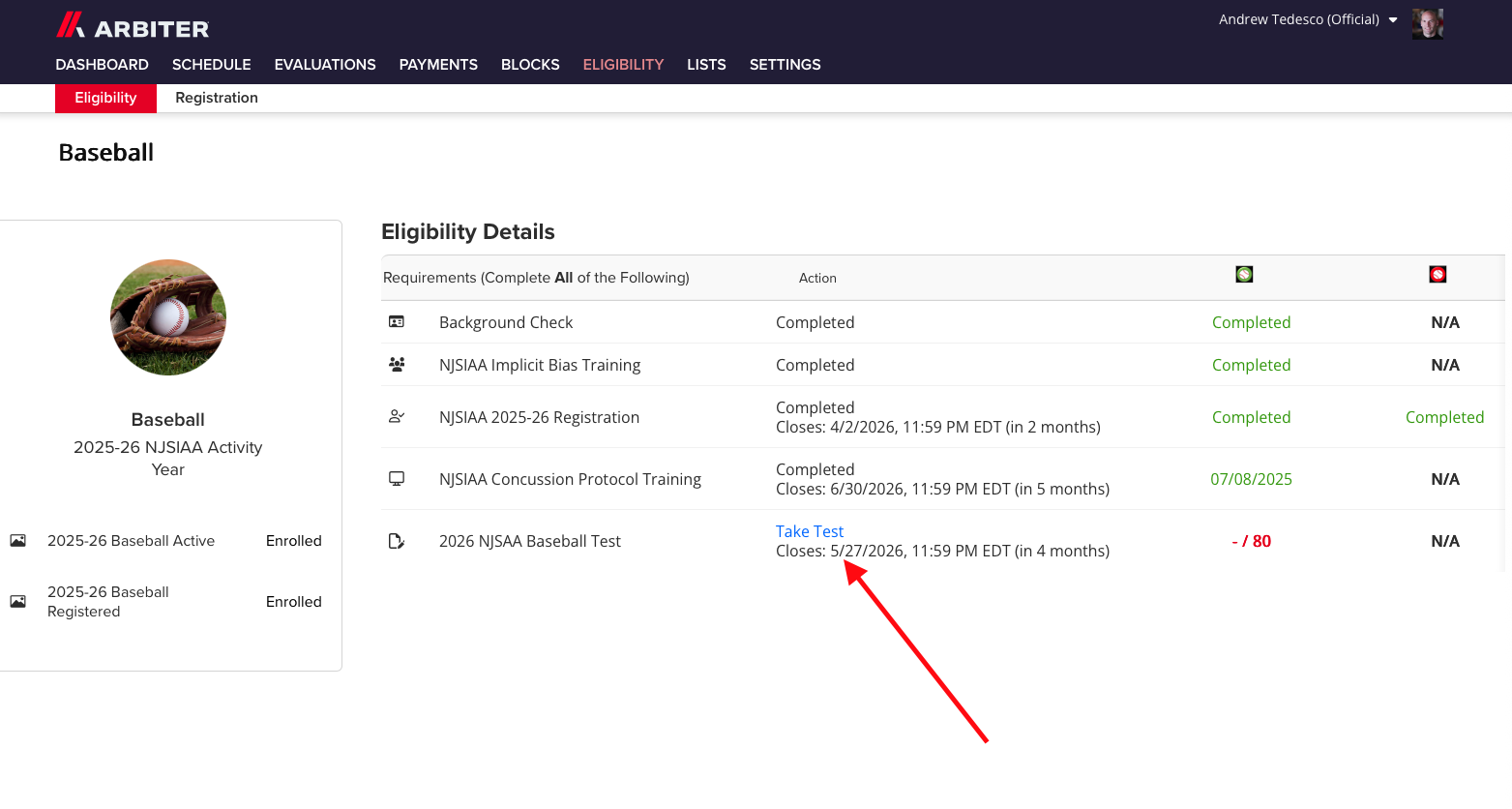Click green Completed status for Implicit Bias Training

coord(1251,365)
